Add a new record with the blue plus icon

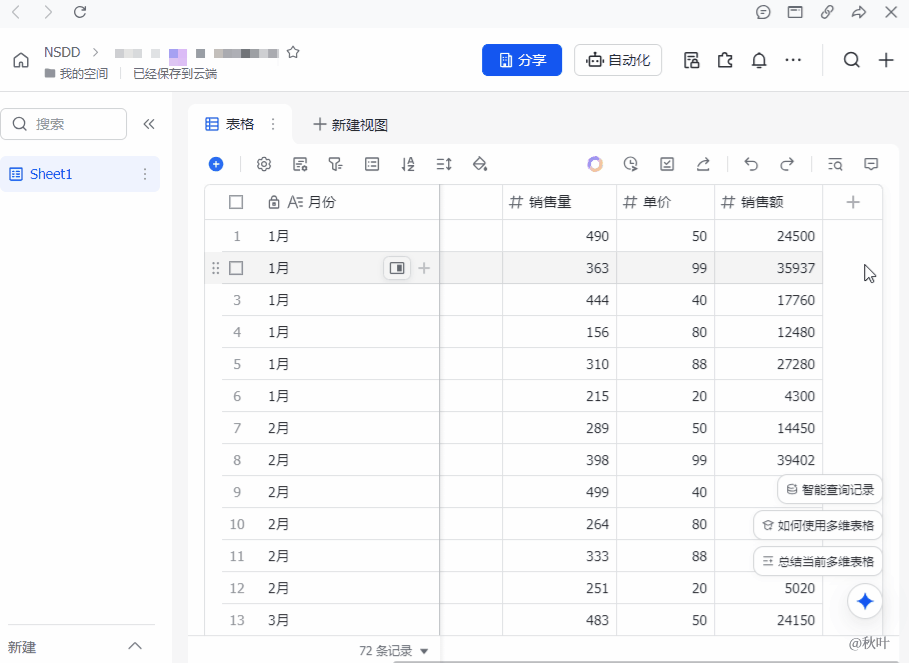216,163
